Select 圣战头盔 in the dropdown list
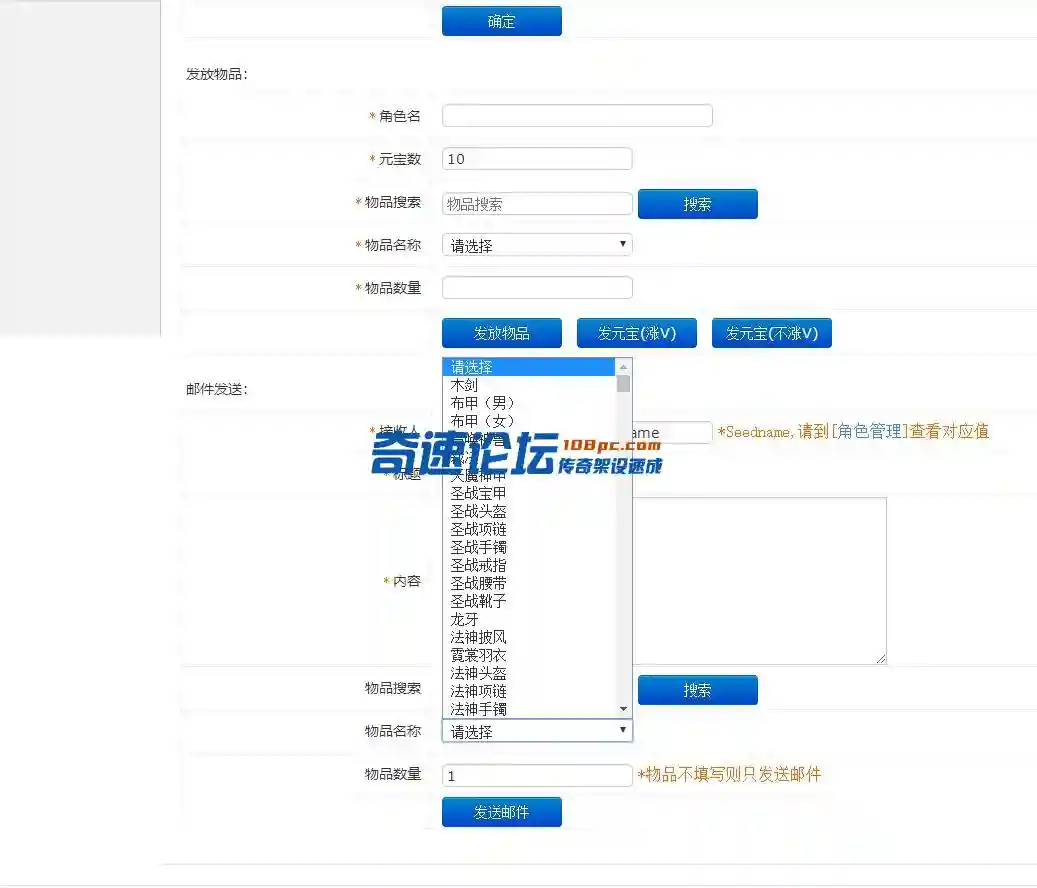This screenshot has width=1037, height=888. pyautogui.click(x=529, y=511)
